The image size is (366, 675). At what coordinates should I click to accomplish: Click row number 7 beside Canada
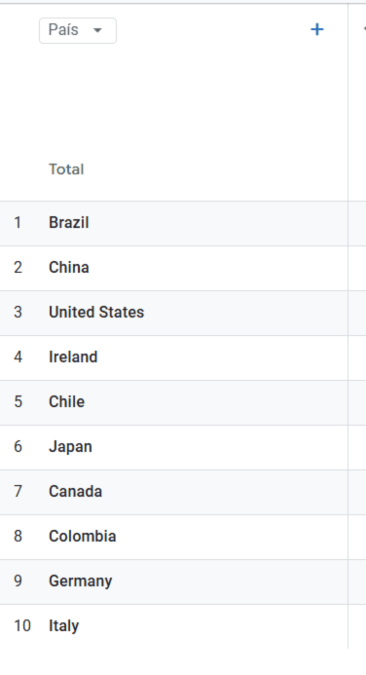pyautogui.click(x=18, y=491)
